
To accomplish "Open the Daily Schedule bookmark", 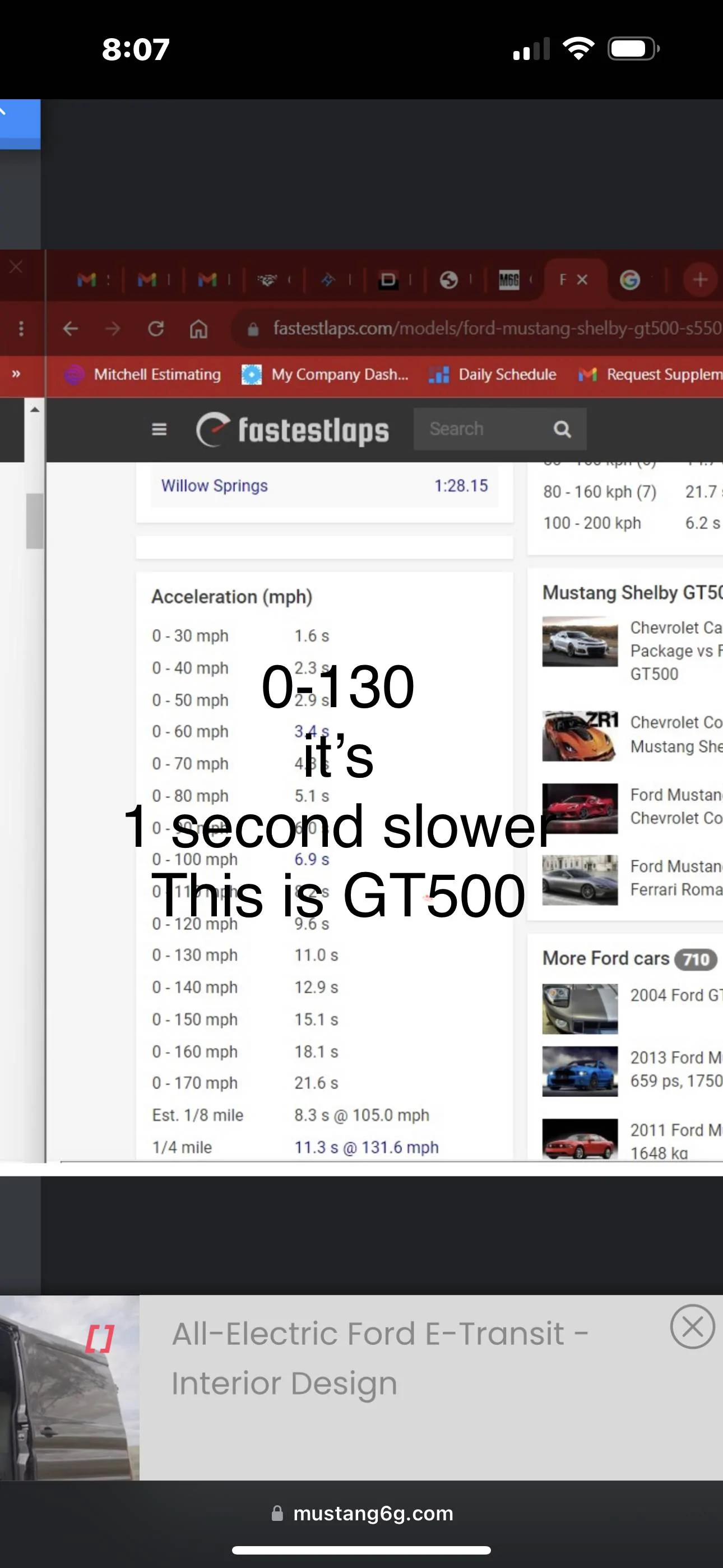I will coord(492,375).
